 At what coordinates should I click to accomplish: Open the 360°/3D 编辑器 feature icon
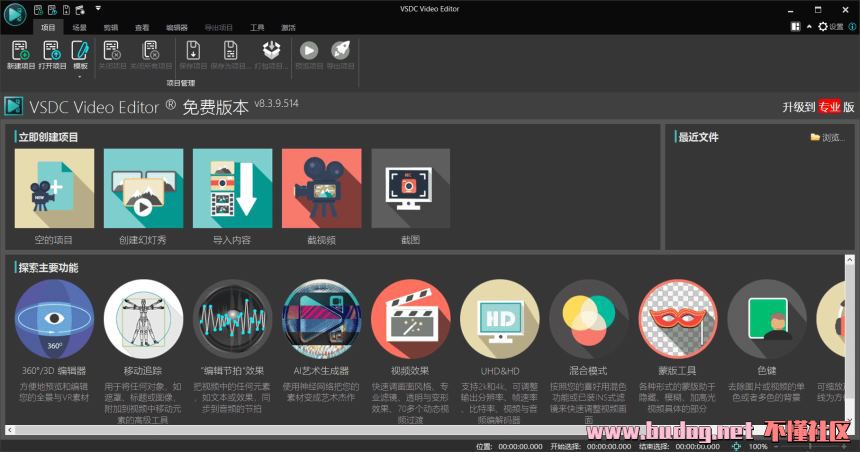[54, 319]
